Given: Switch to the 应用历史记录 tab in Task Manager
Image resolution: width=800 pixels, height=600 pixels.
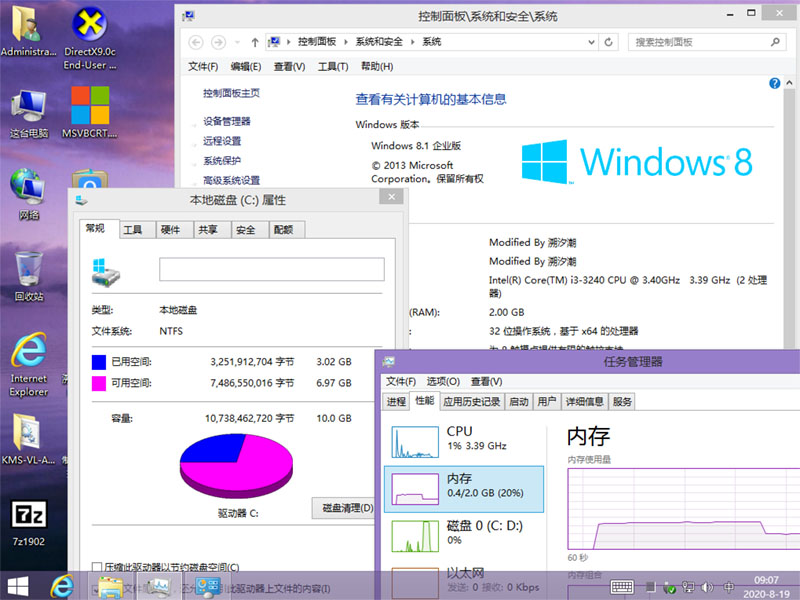Looking at the screenshot, I should click(x=471, y=402).
